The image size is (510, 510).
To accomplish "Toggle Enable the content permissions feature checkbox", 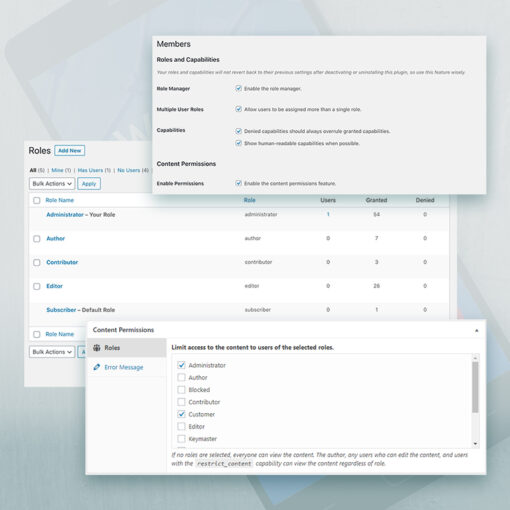I will coord(238,183).
